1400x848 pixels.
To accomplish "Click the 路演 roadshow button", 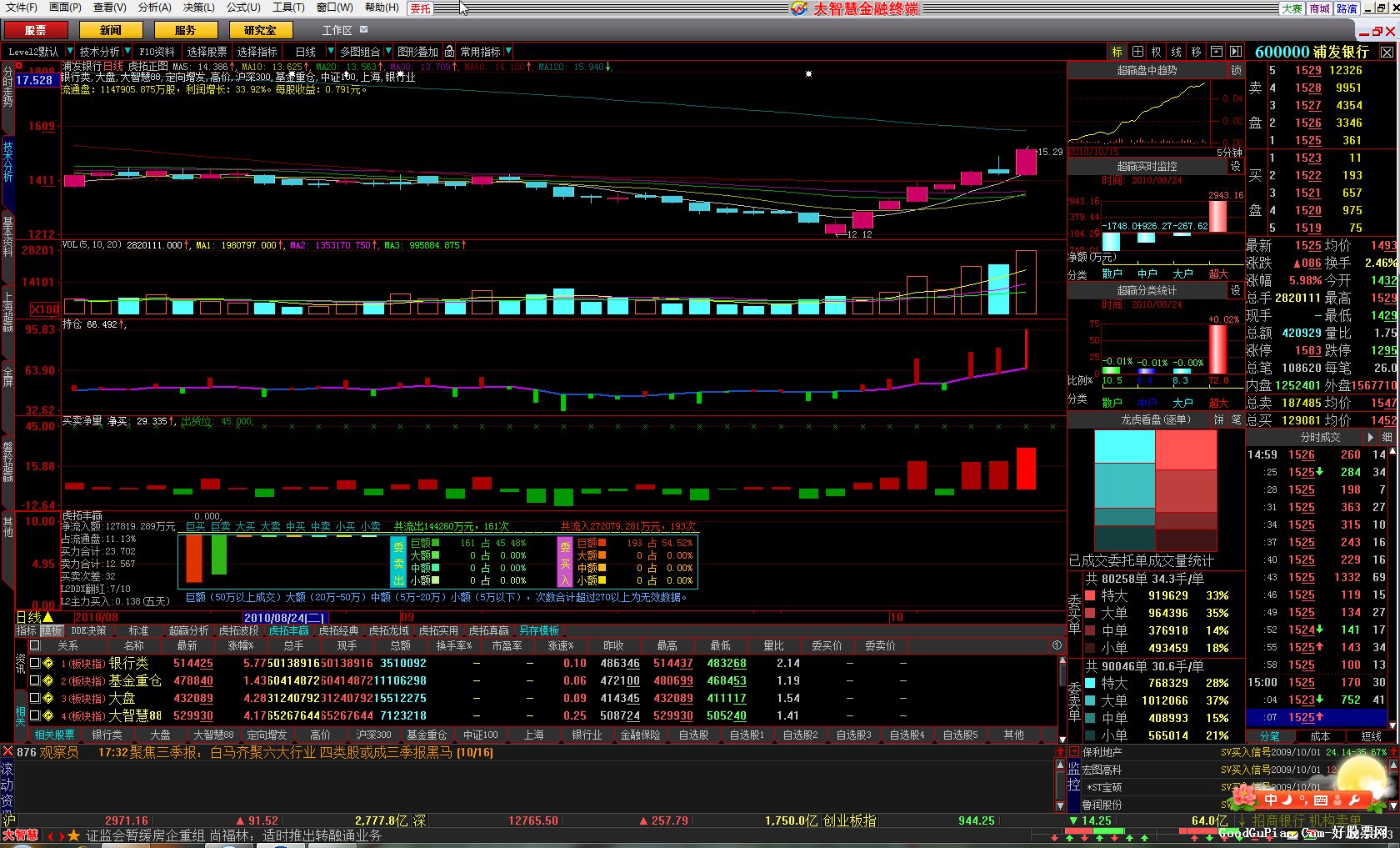I will click(1347, 8).
